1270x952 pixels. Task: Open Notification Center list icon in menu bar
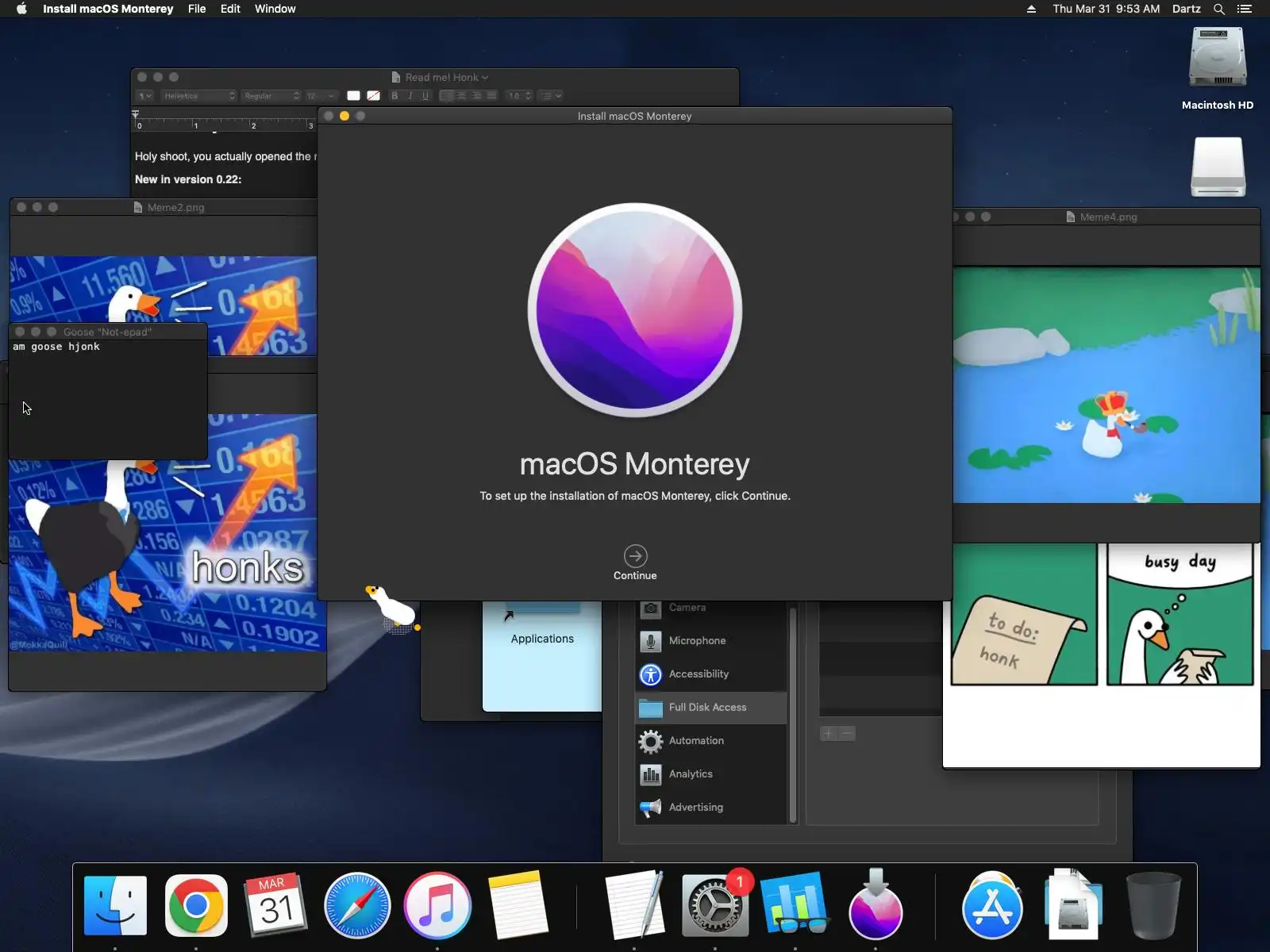click(x=1245, y=9)
